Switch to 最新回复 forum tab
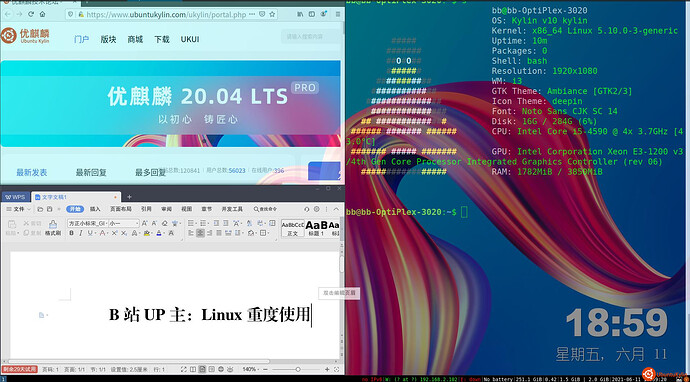Image resolution: width=690 pixels, height=382 pixels. tap(91, 173)
